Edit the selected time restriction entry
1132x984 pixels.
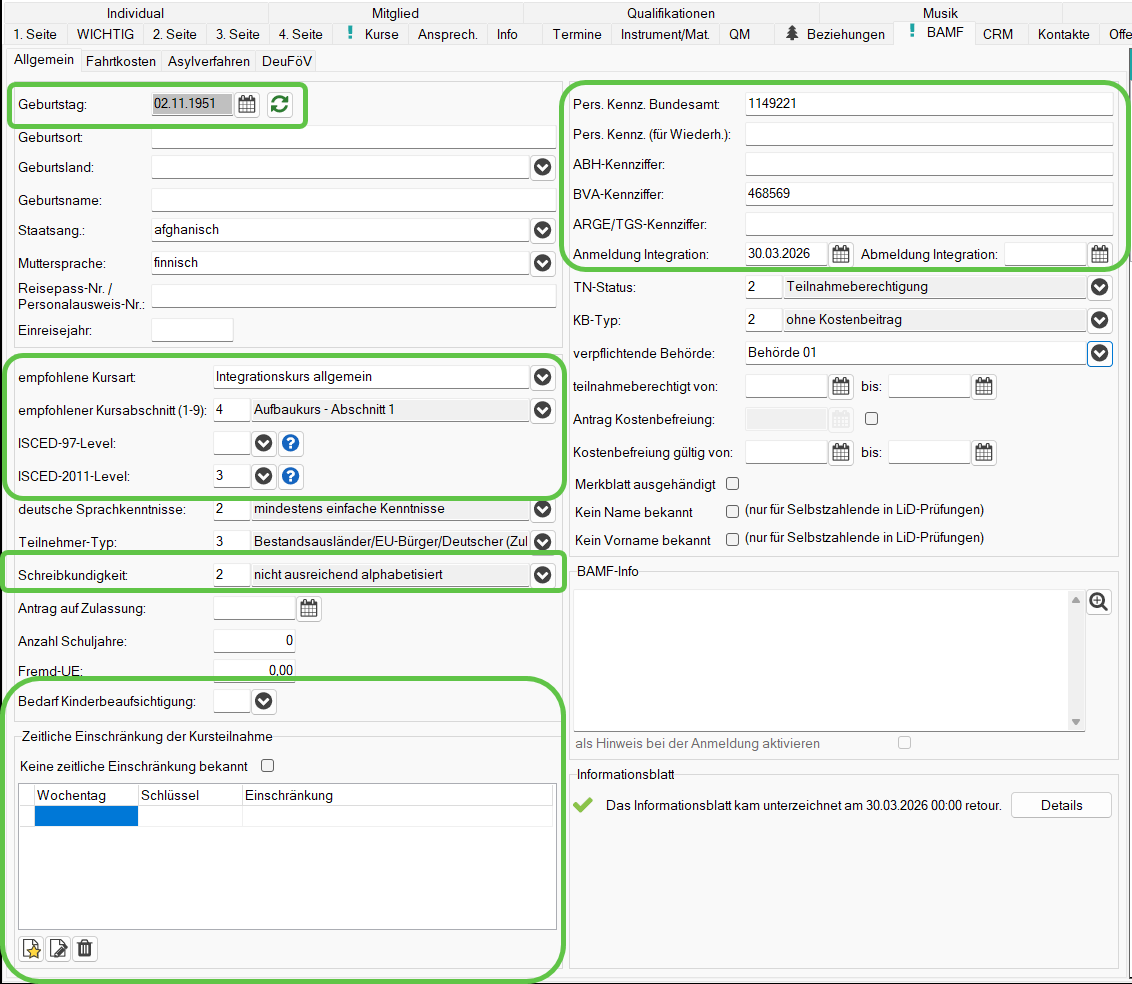[x=58, y=949]
